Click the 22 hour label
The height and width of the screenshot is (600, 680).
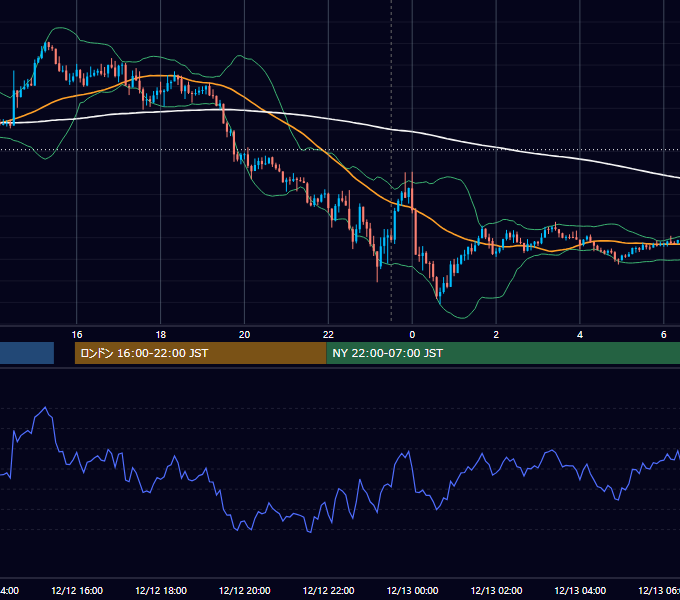pos(328,335)
